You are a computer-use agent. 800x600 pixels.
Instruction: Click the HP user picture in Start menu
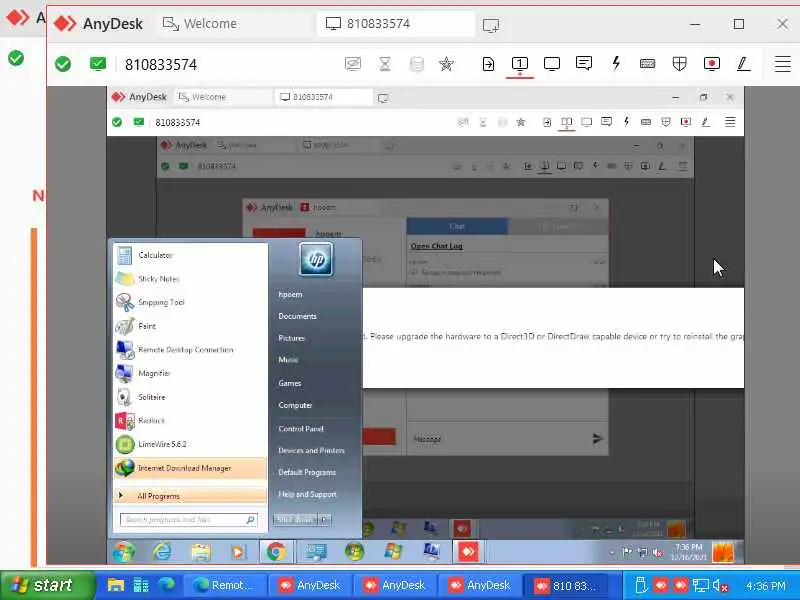[316, 260]
